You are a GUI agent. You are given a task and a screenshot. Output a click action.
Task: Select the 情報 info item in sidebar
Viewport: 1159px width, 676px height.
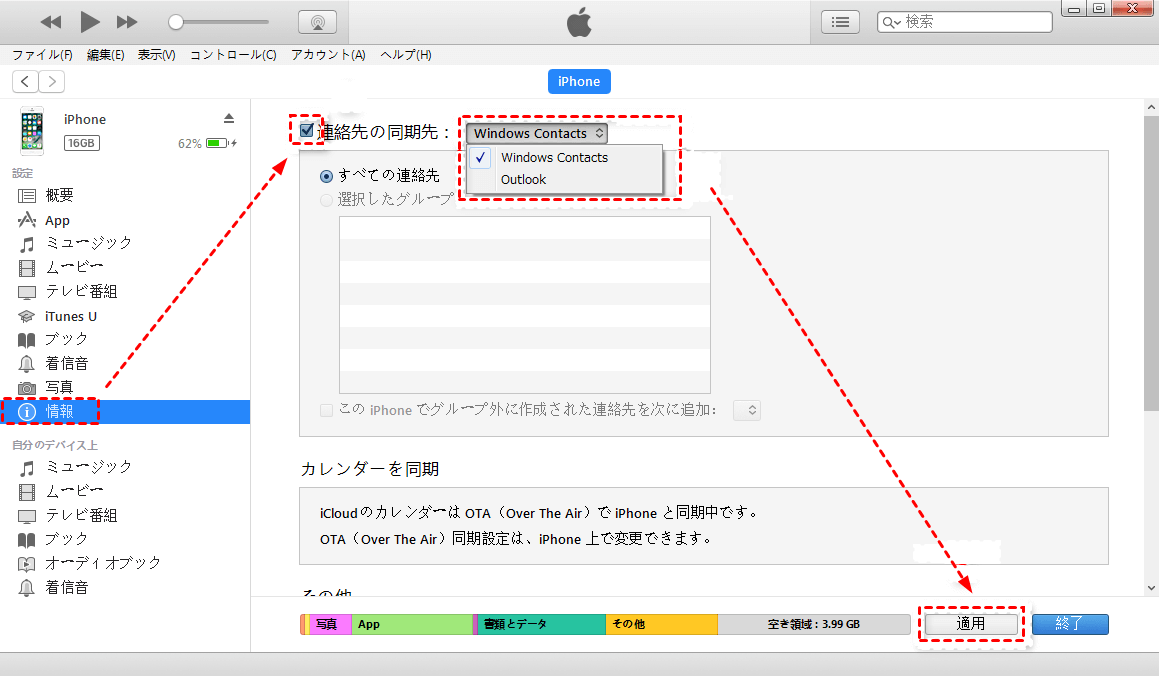tap(59, 411)
